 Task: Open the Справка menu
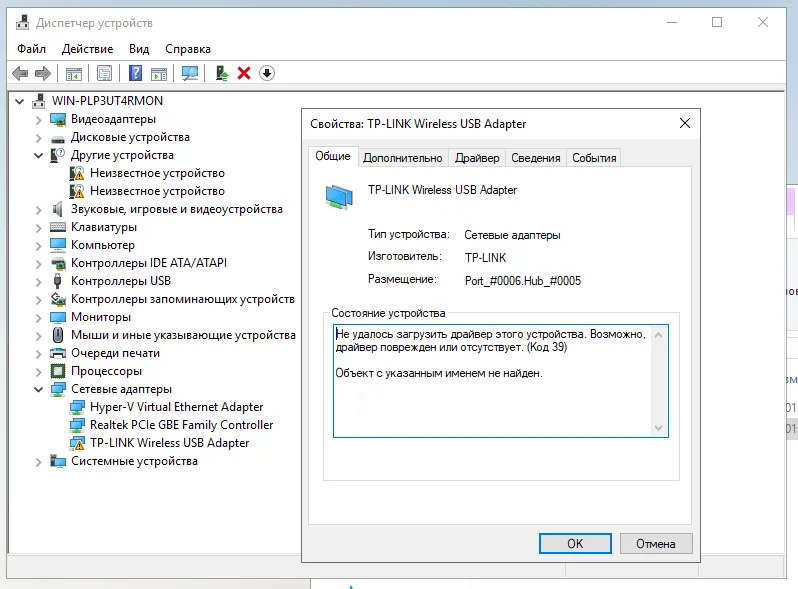tap(188, 49)
